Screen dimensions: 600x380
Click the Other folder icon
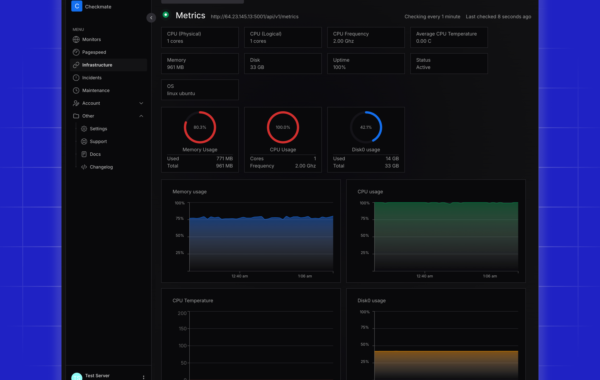tap(76, 116)
